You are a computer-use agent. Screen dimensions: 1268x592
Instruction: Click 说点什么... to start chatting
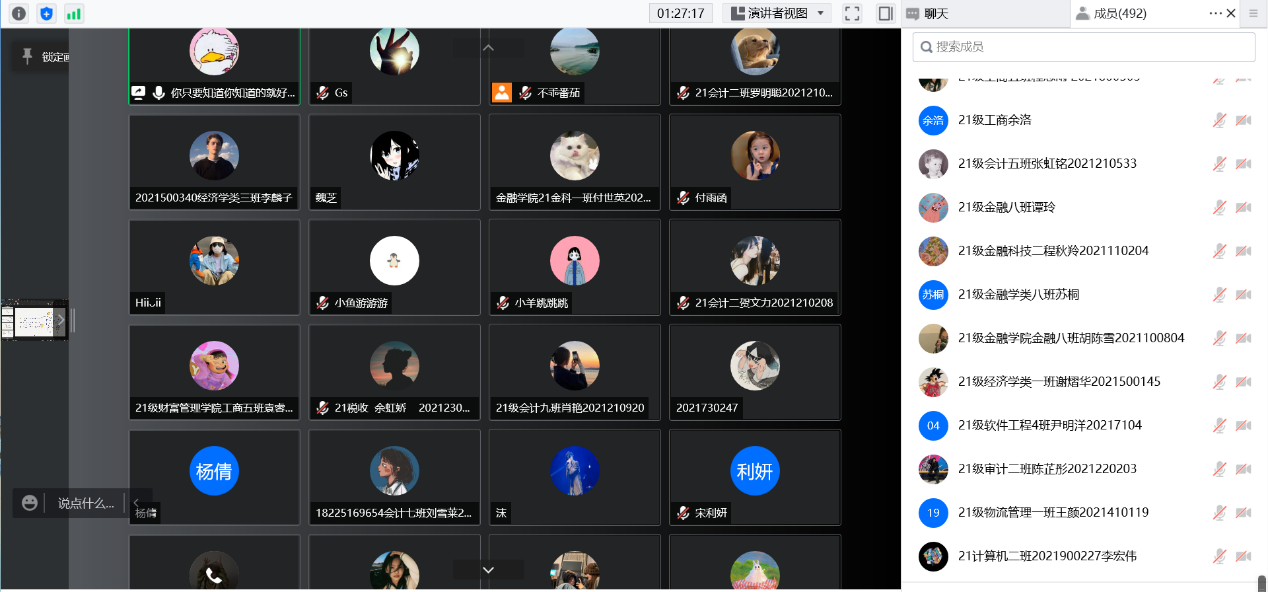click(x=86, y=503)
